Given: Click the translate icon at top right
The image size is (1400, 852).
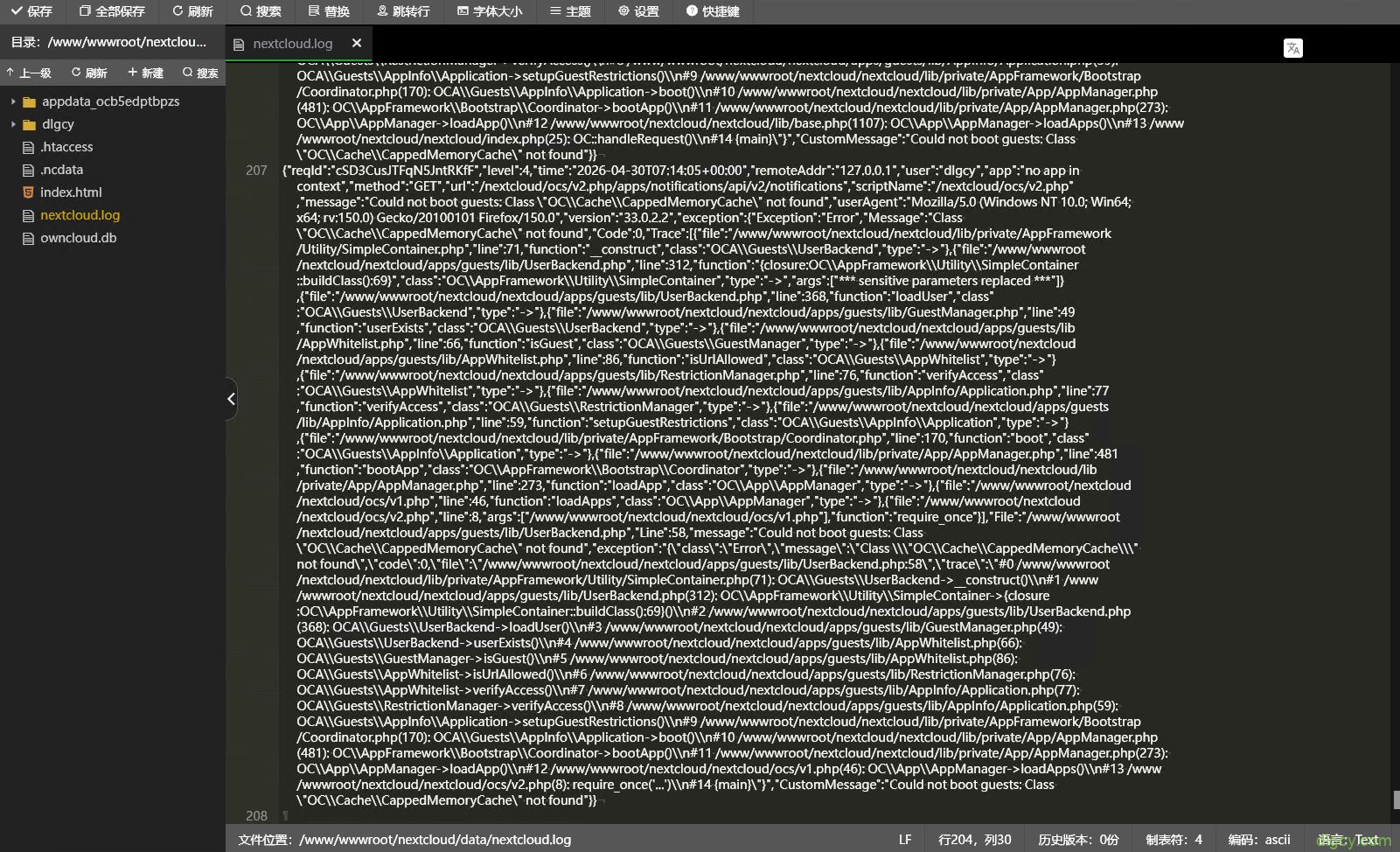Looking at the screenshot, I should tap(1293, 48).
